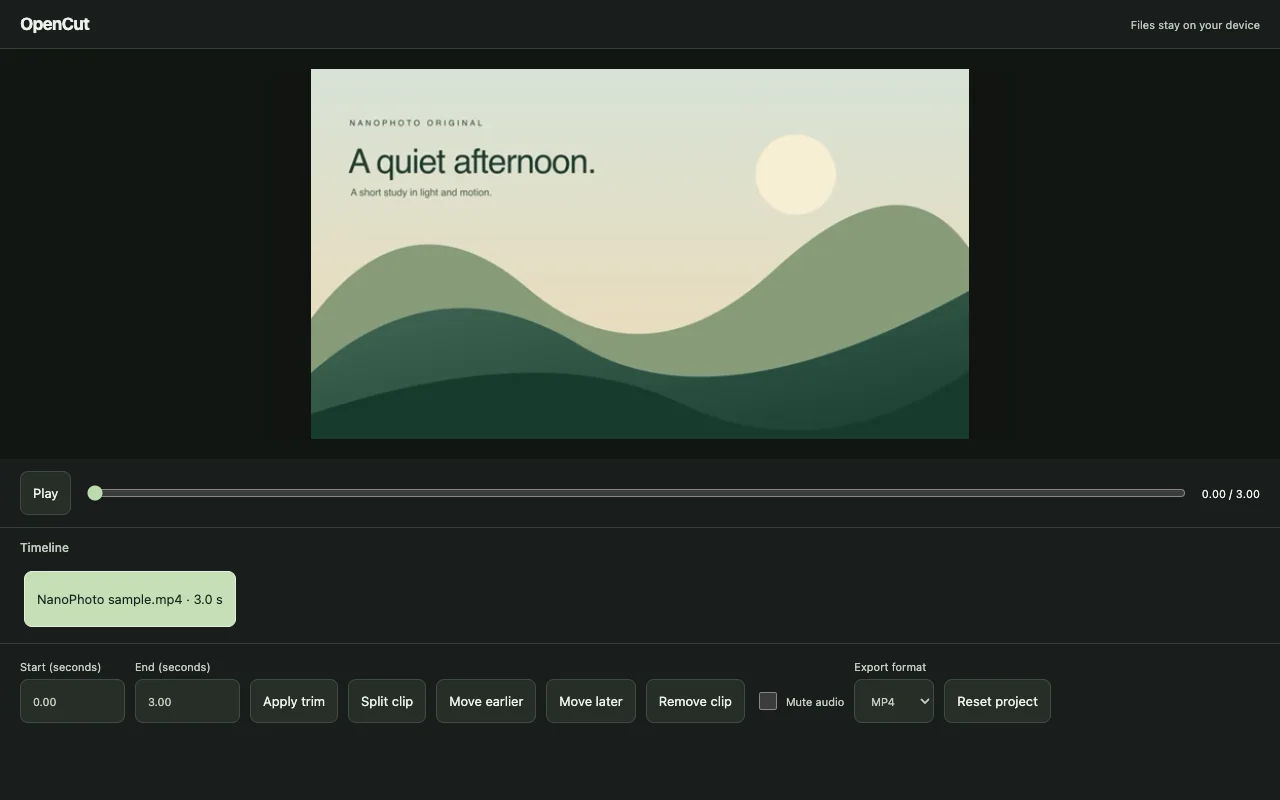1280x800 pixels.
Task: Click the Apply trim button
Action: point(294,701)
